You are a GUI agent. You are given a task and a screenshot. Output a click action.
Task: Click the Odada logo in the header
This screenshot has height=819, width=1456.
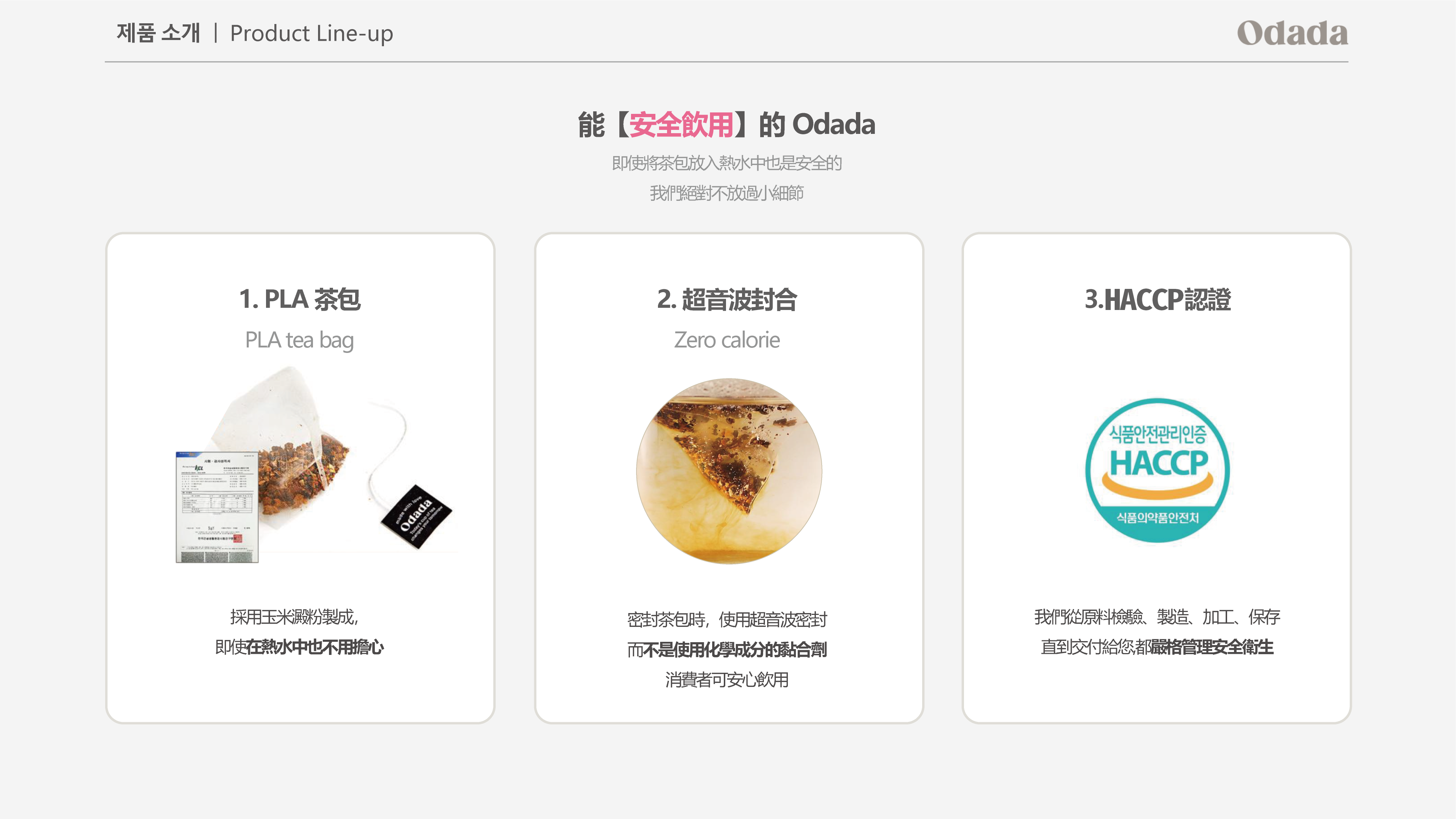tap(1292, 33)
